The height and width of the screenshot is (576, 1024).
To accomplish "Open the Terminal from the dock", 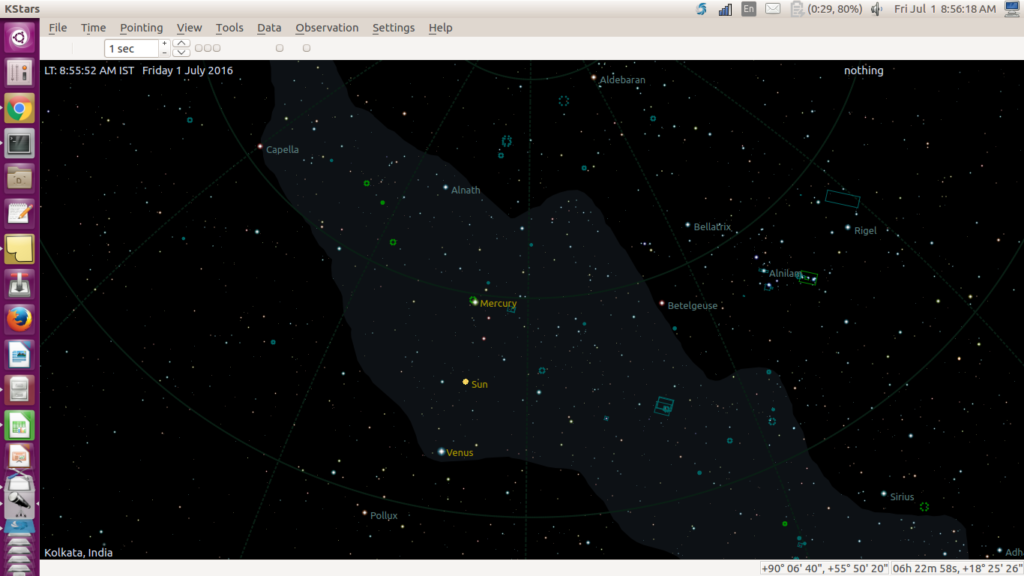I will pos(19,144).
